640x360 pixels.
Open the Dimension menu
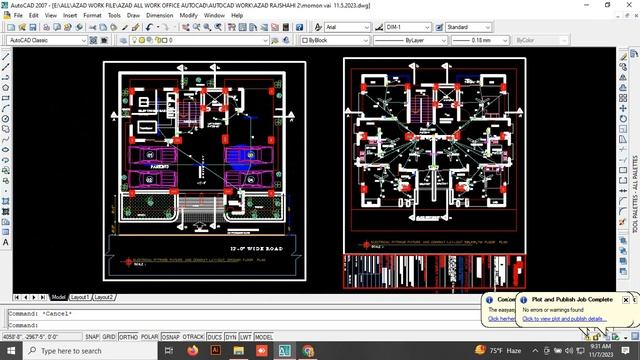(x=160, y=16)
